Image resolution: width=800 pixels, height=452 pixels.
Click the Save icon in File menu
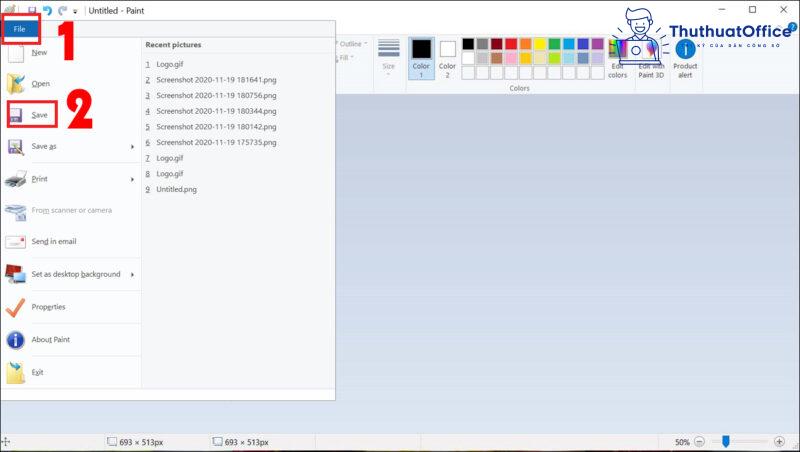point(17,116)
